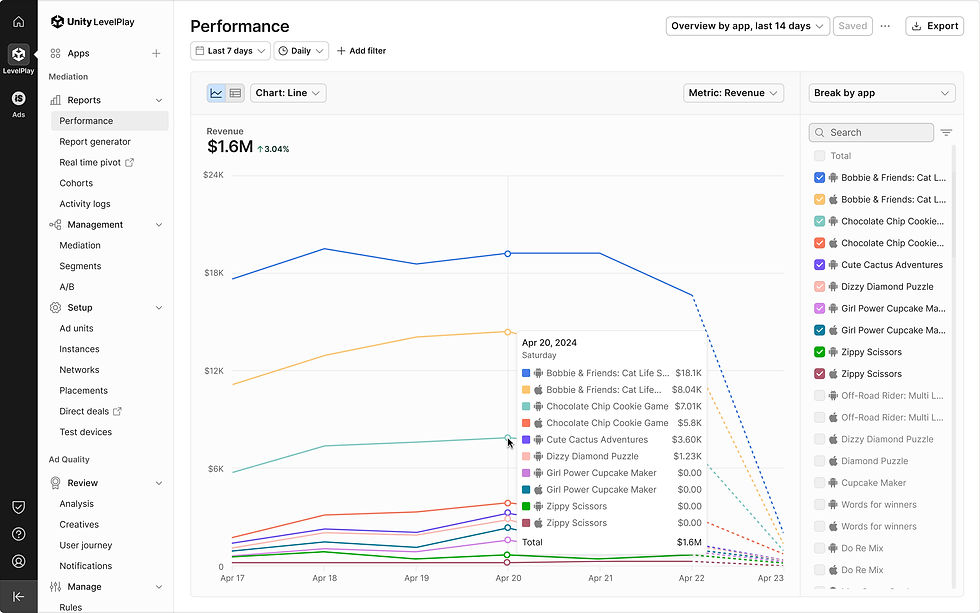Screen dimensions: 980x613
Task: Open the Last 7 days date dropdown
Action: 230,51
